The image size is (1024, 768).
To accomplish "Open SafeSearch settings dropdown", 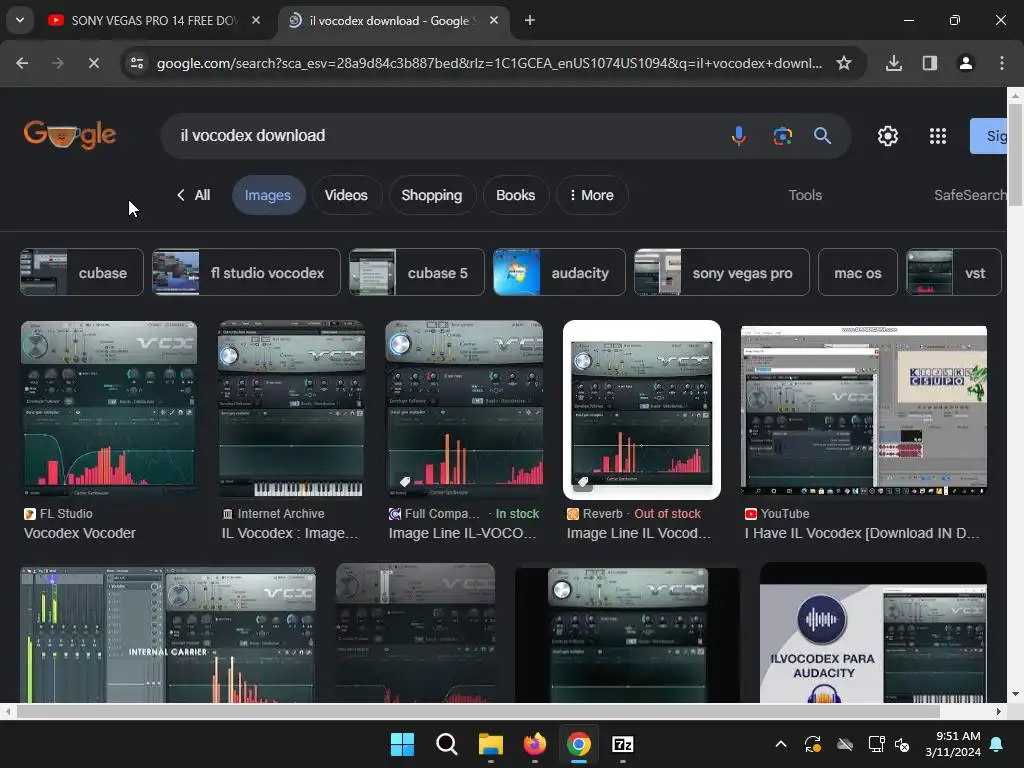I will [970, 195].
